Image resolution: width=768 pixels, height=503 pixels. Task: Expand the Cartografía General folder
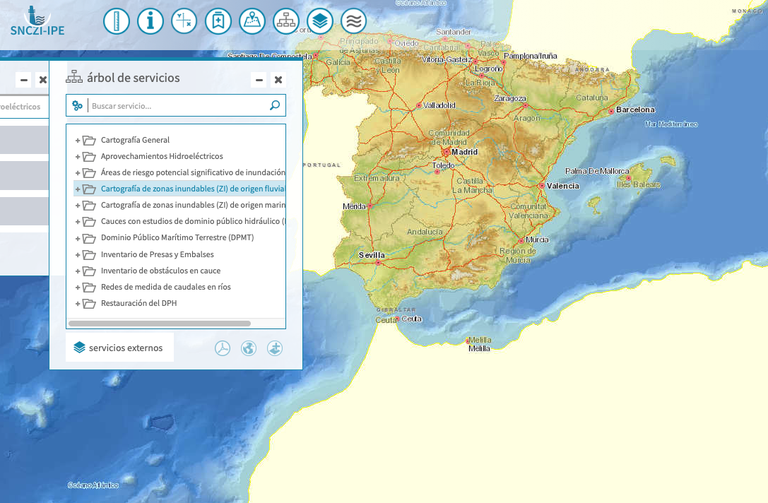point(77,141)
